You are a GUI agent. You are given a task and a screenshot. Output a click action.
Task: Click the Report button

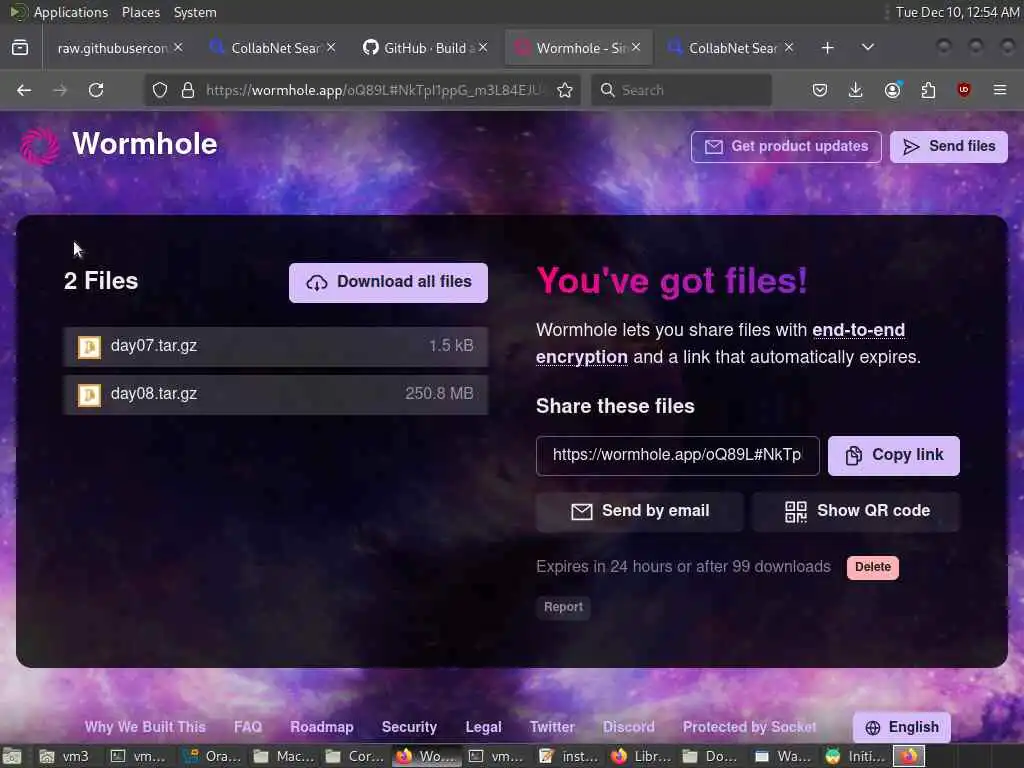563,607
